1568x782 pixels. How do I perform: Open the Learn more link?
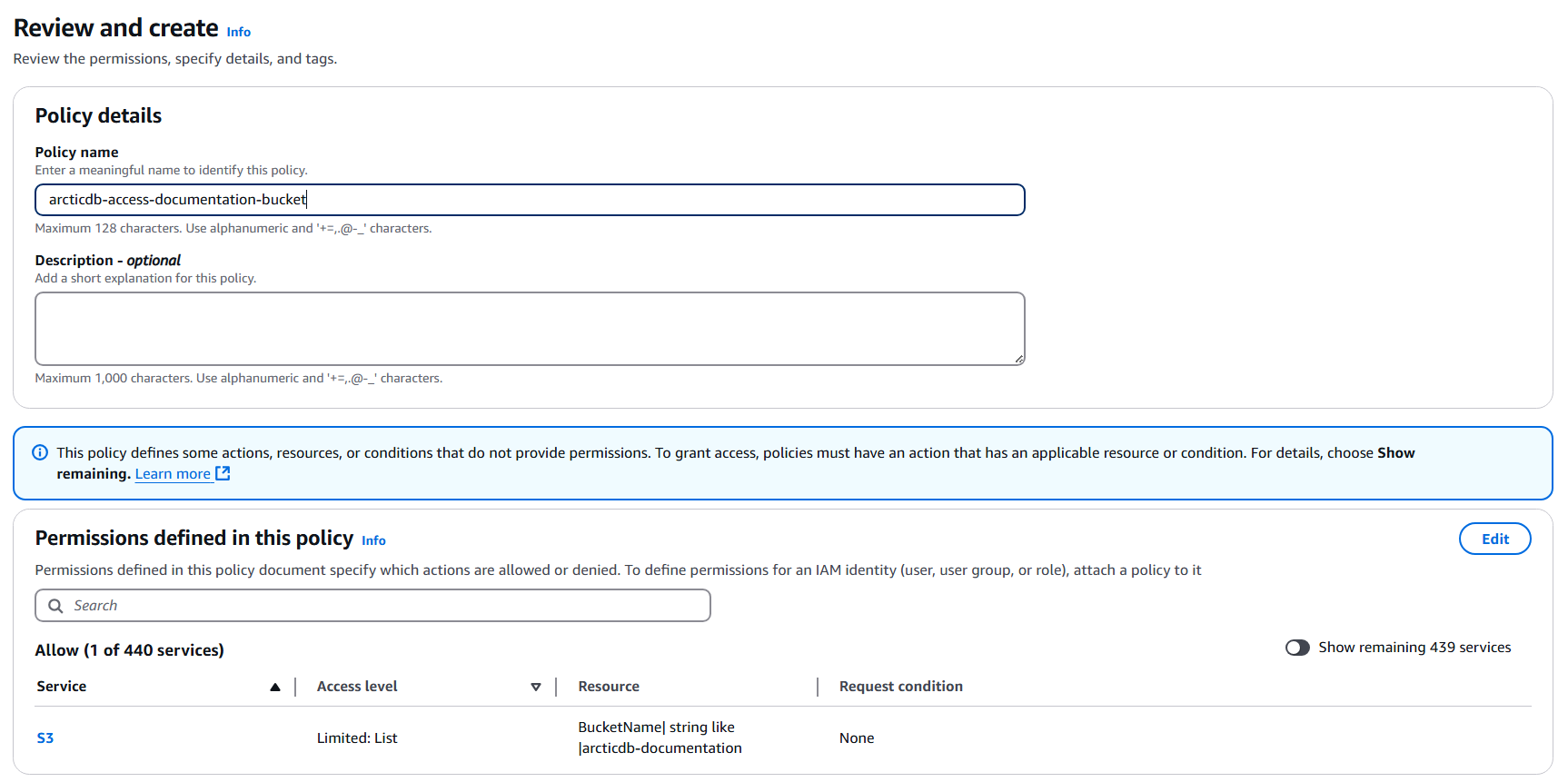173,474
